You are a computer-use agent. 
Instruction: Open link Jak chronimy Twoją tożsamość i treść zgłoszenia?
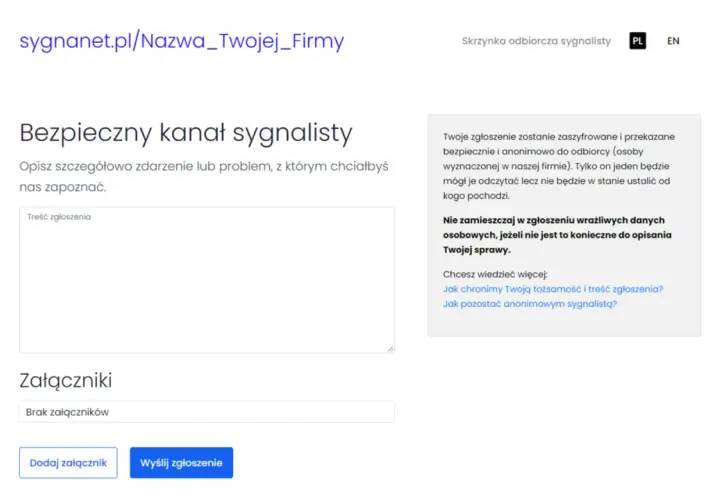point(553,289)
